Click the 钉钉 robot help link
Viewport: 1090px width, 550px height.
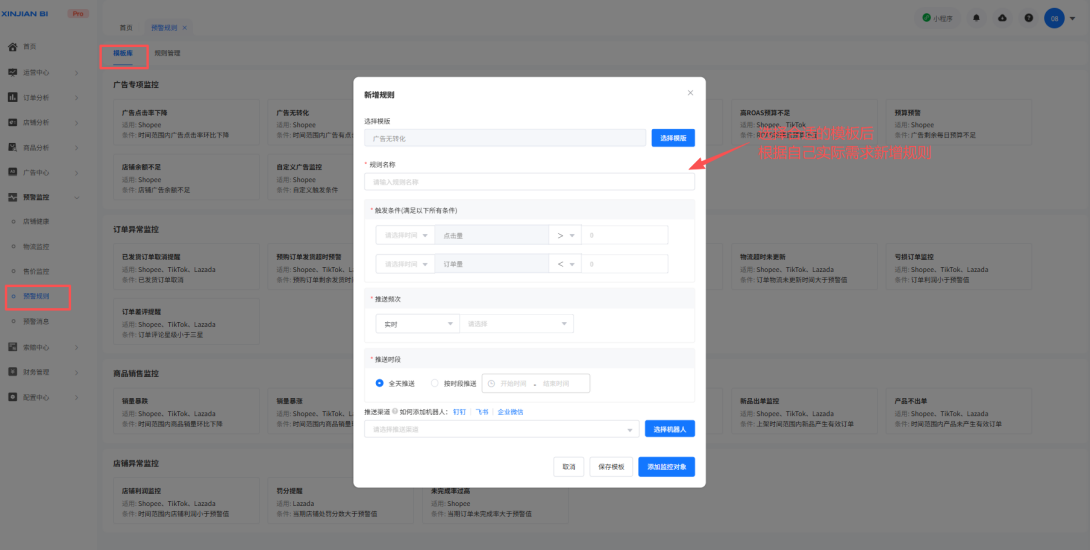coord(459,411)
